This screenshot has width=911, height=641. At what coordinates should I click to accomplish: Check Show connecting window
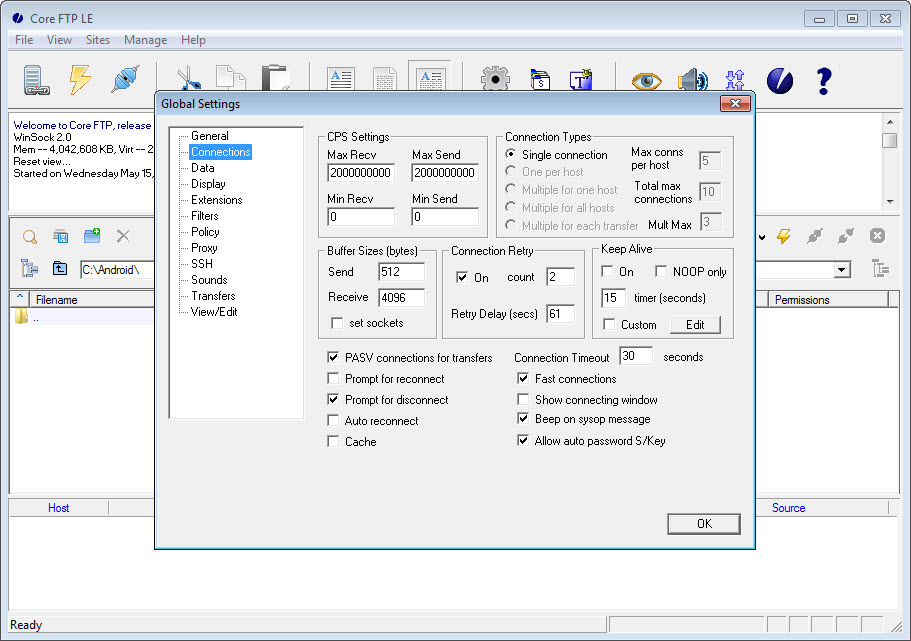(x=523, y=399)
